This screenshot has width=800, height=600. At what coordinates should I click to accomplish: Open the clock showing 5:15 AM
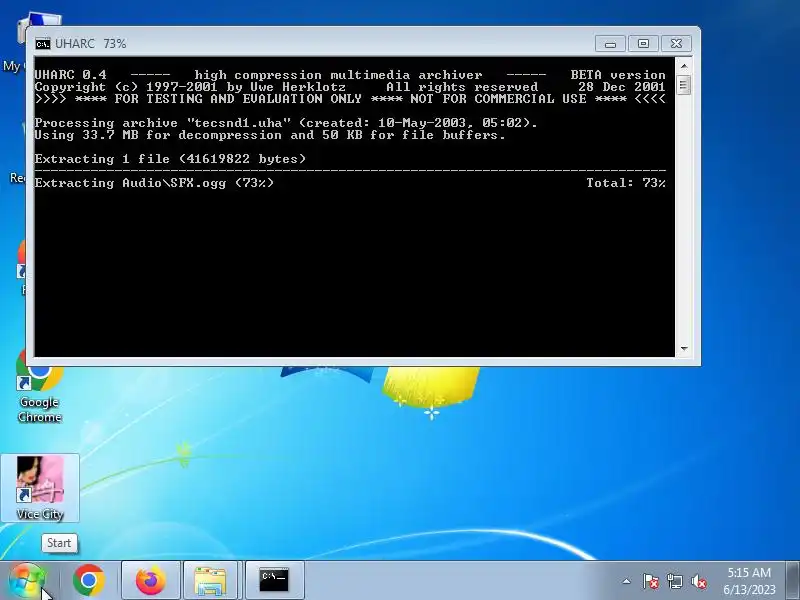point(749,581)
